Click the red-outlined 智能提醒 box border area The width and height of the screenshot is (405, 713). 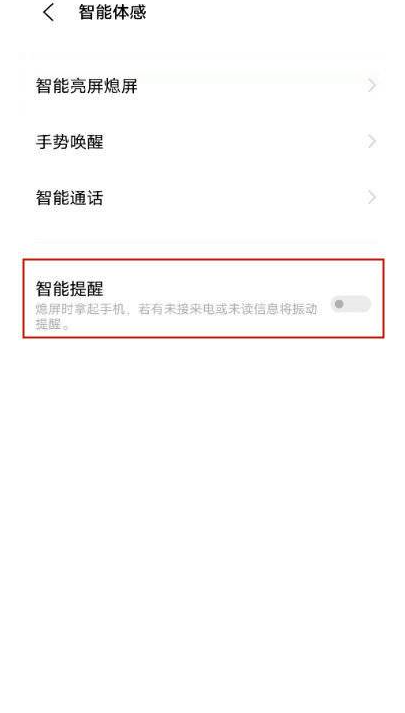pos(203,260)
